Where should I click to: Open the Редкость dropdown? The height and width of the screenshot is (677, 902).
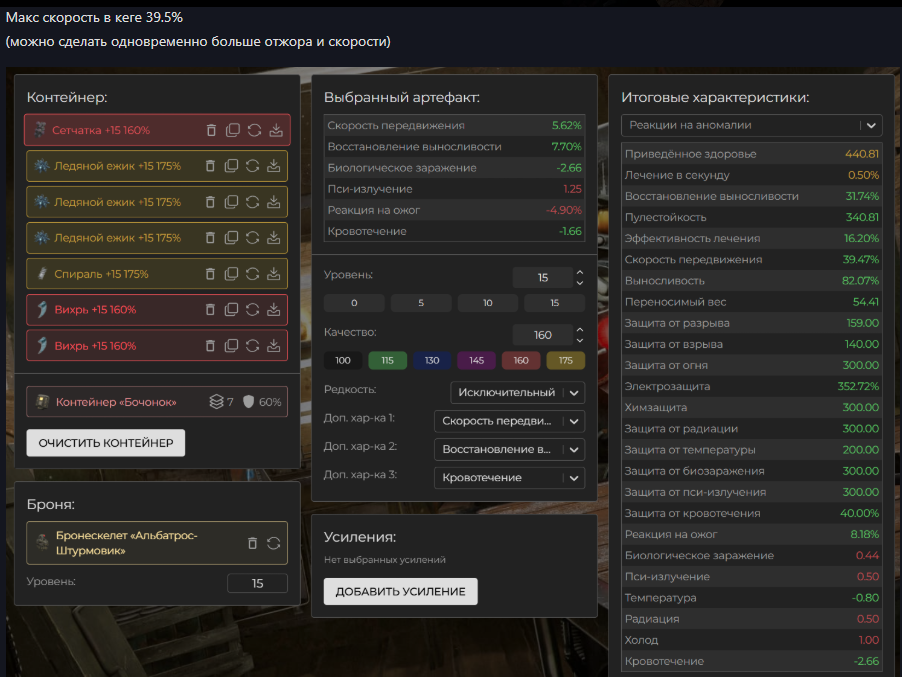coord(517,393)
